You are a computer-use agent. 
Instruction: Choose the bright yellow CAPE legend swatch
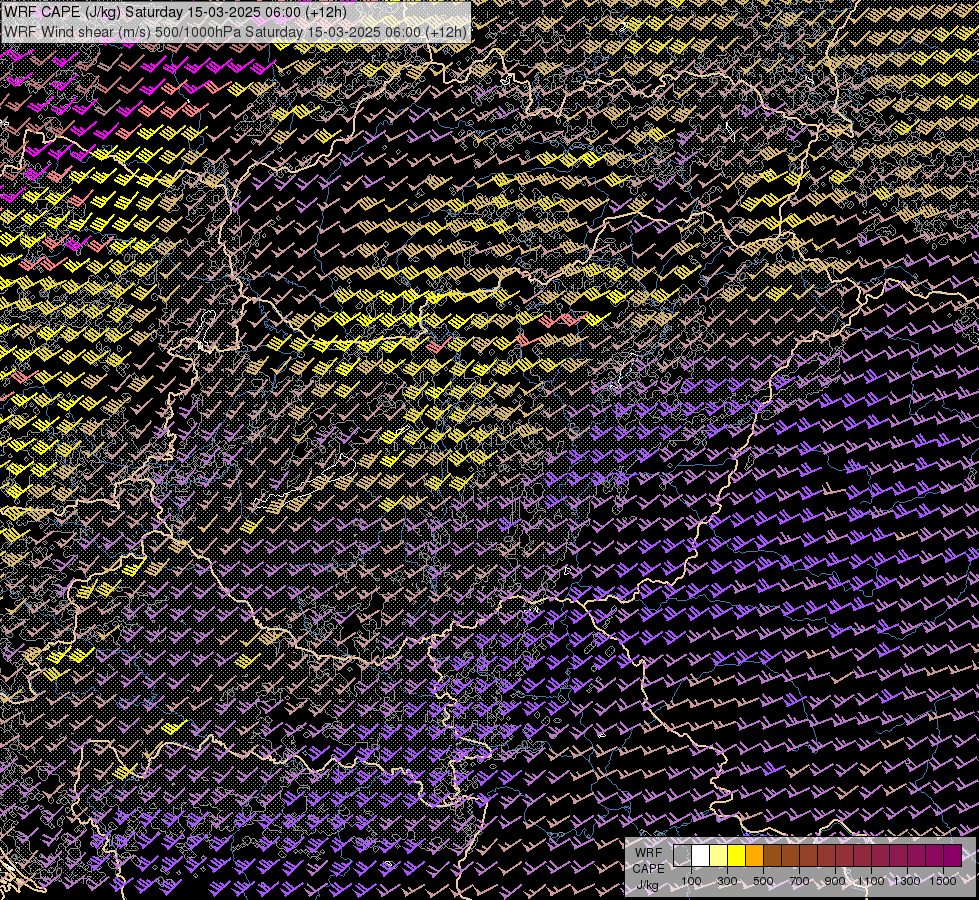pos(737,855)
